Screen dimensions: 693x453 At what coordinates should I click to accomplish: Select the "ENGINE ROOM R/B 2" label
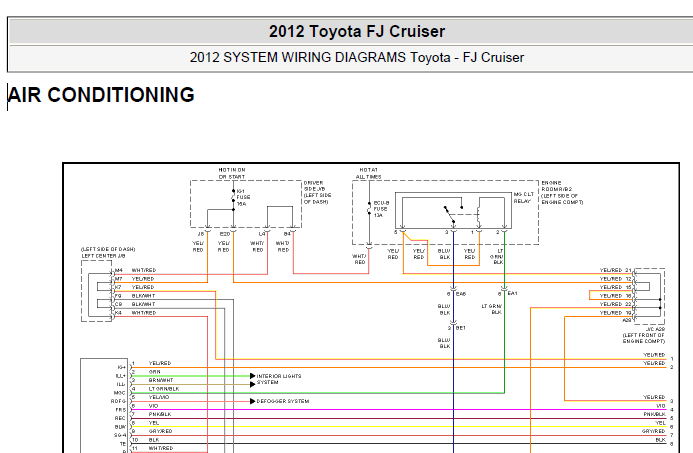557,186
